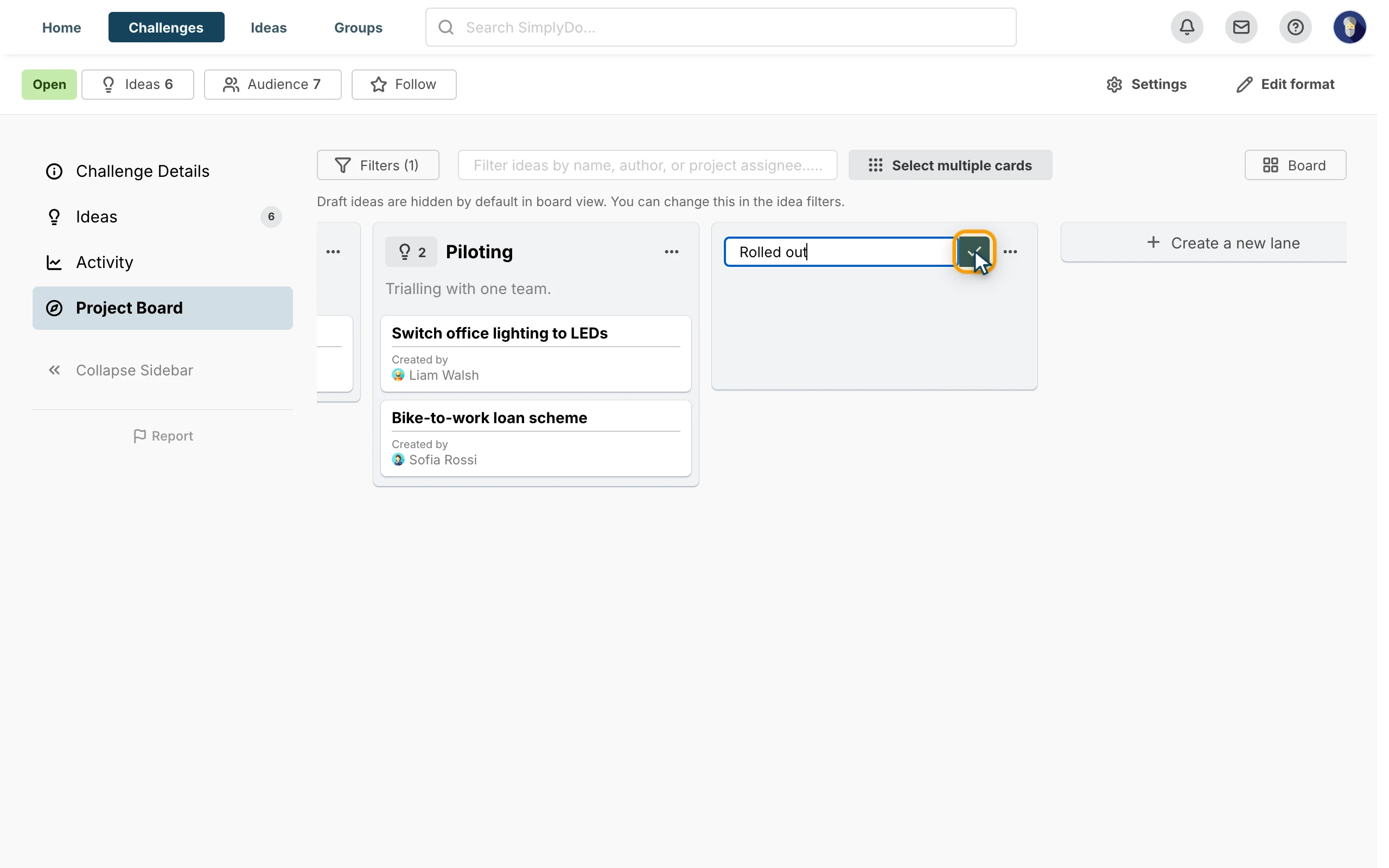Click the search magnifier icon
Screen dimensions: 1389x868
pos(446,27)
